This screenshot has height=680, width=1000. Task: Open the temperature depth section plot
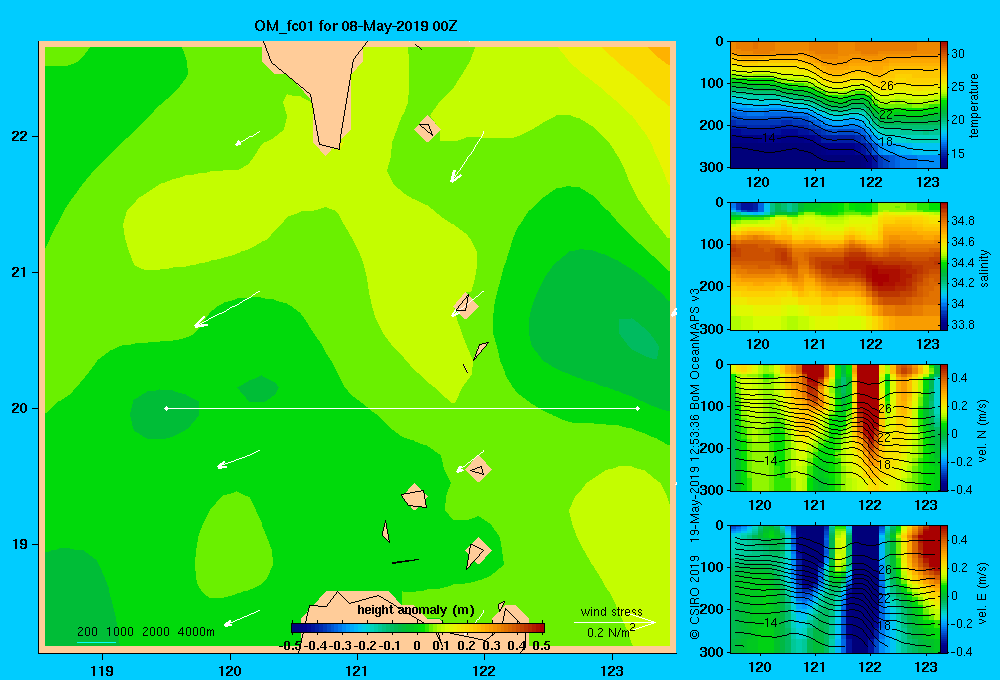point(835,105)
